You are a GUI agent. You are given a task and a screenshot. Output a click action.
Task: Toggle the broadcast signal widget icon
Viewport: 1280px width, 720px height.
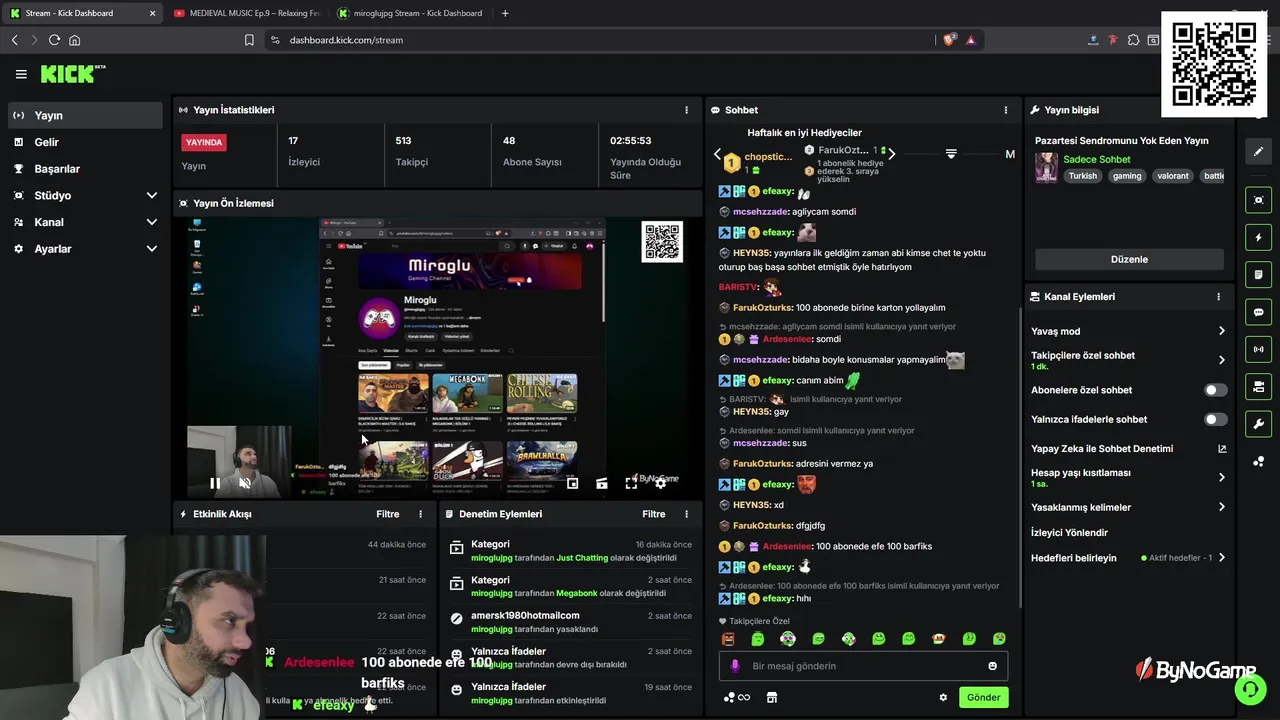click(1258, 349)
